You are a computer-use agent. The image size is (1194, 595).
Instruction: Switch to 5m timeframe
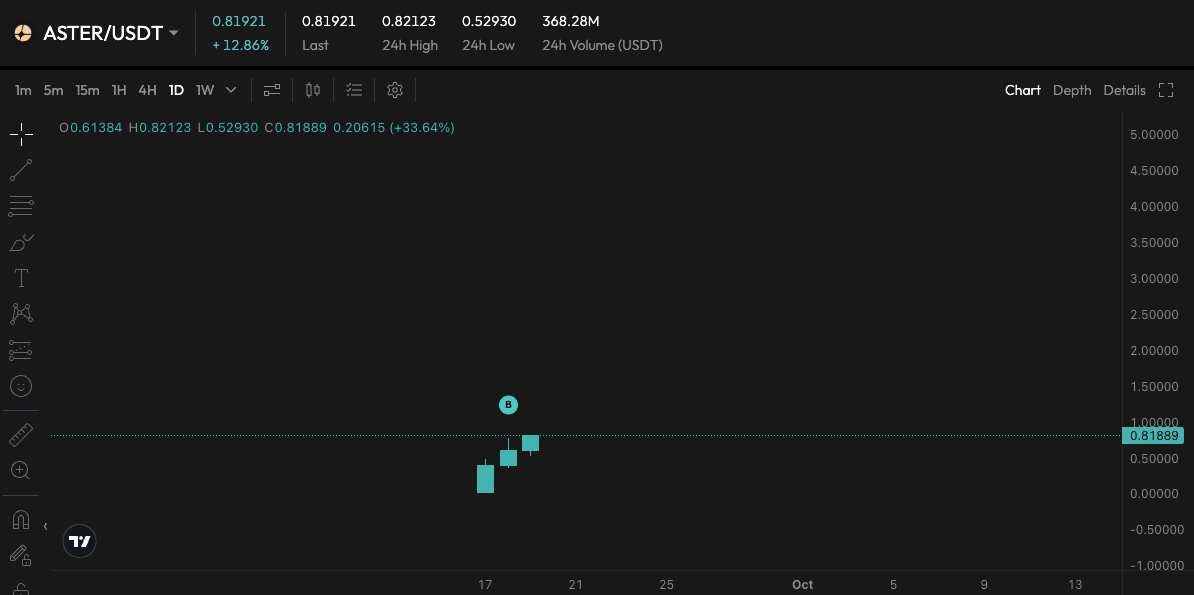pyautogui.click(x=53, y=90)
